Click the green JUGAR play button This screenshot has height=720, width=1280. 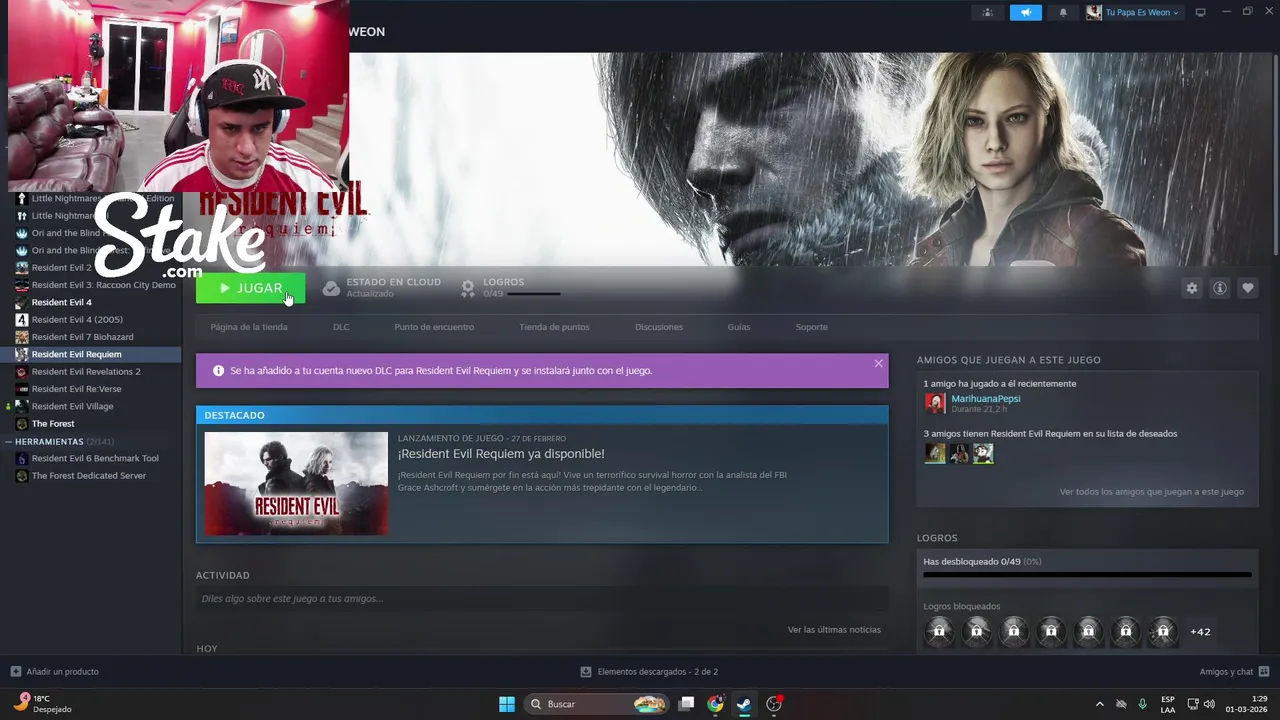250,288
